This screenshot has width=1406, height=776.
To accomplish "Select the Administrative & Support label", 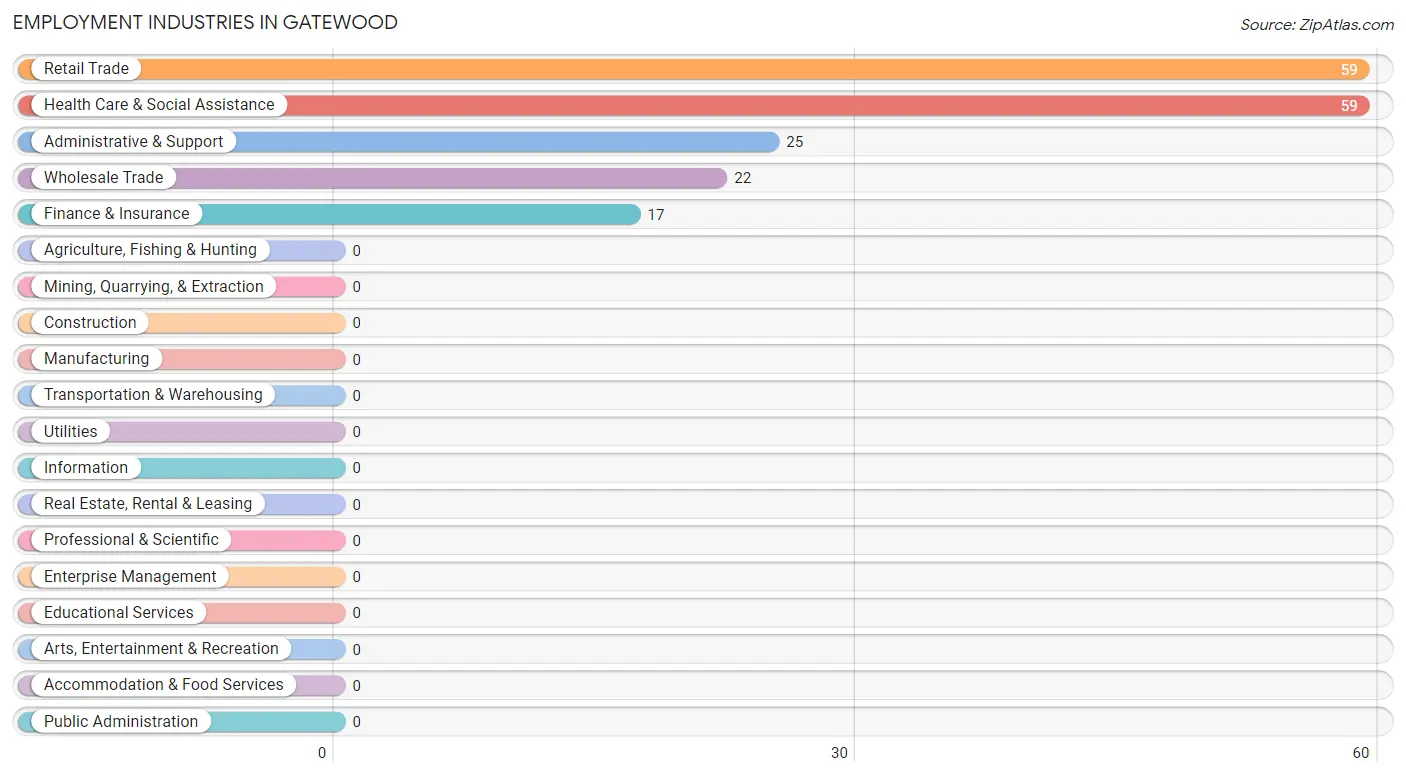I will coord(133,142).
